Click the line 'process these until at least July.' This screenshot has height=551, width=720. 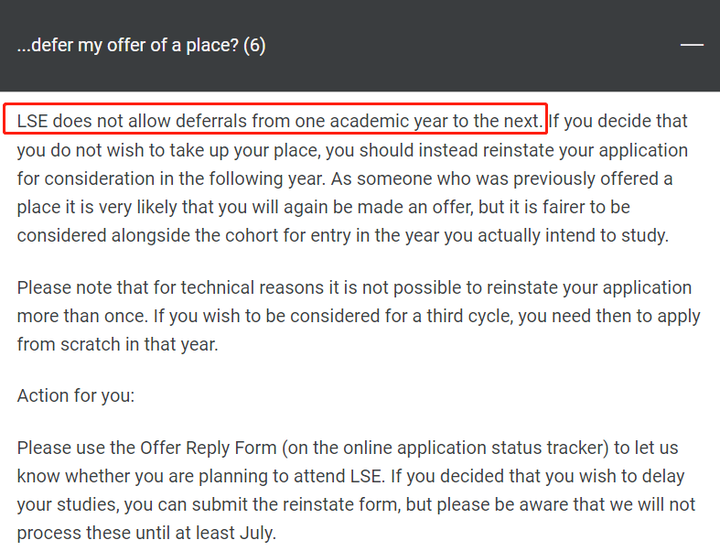(146, 534)
